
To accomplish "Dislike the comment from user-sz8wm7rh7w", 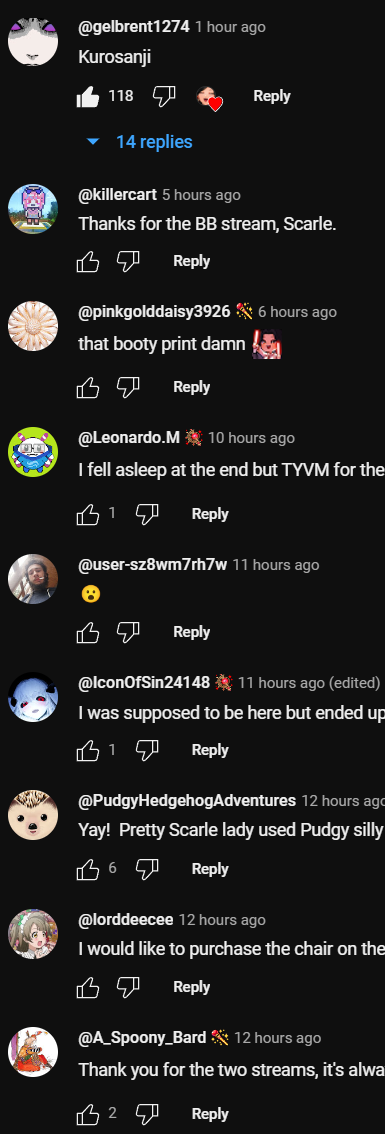I will point(128,632).
